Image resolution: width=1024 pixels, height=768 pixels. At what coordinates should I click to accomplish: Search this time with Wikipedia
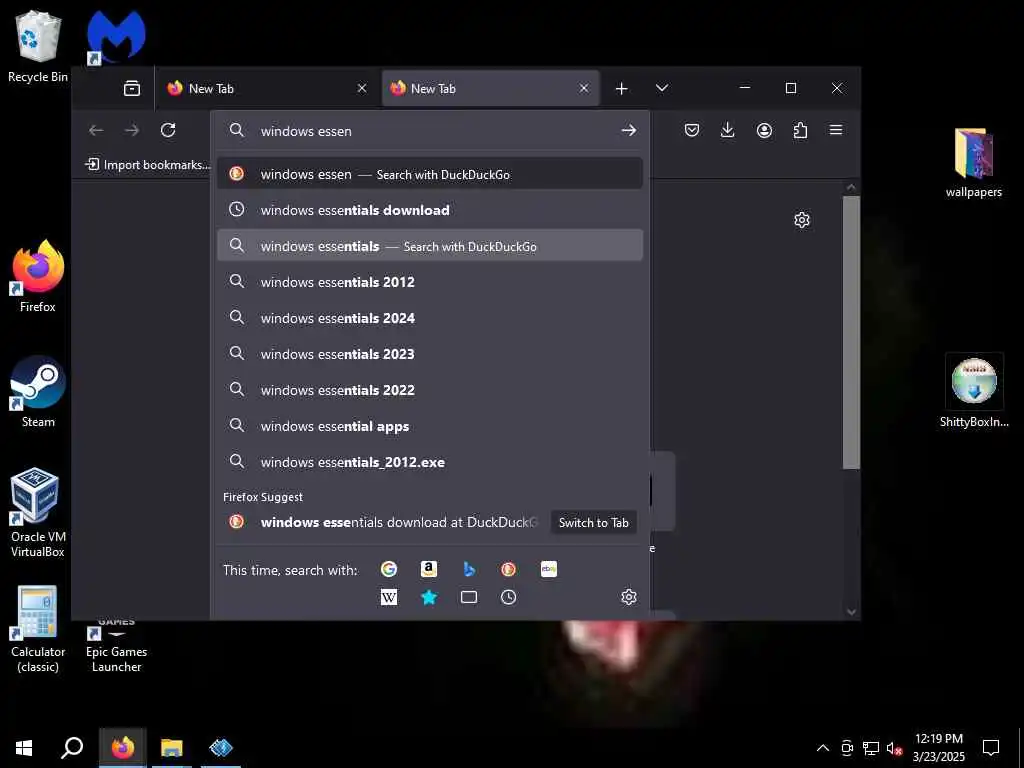click(x=389, y=597)
